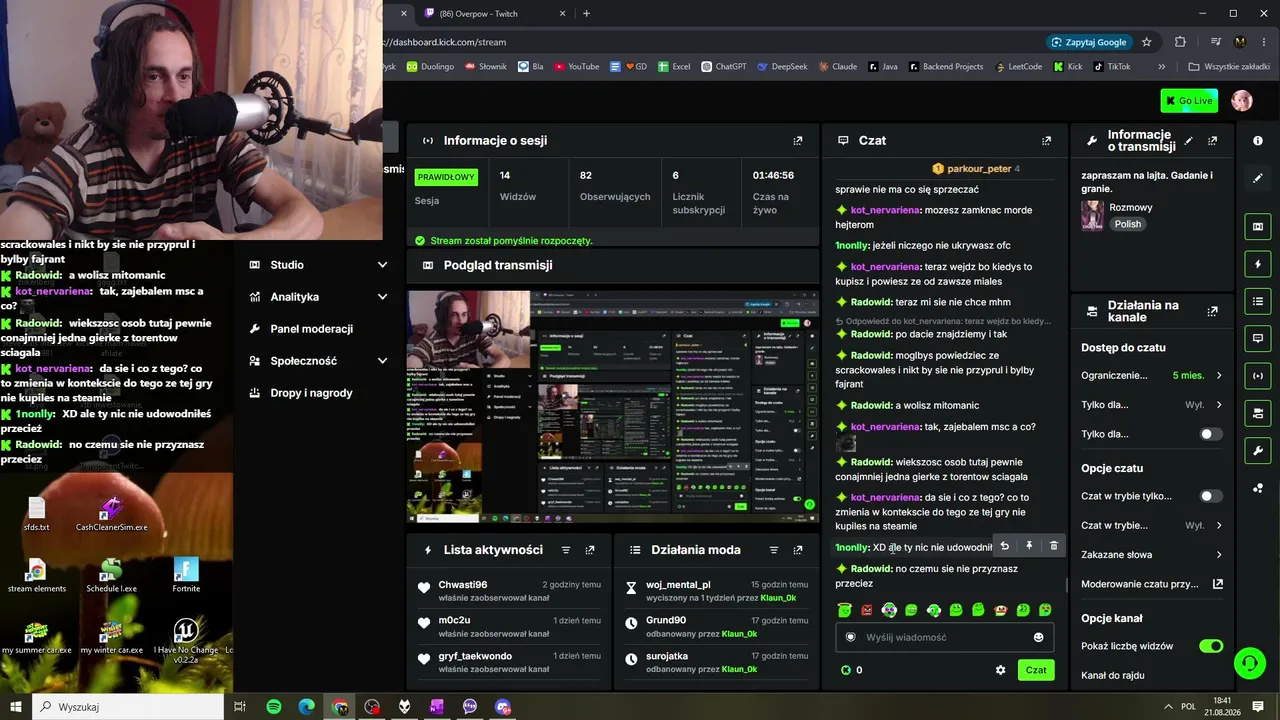
Task: Open Ograniczenie... 5 mies. chat access option
Action: tap(1152, 376)
